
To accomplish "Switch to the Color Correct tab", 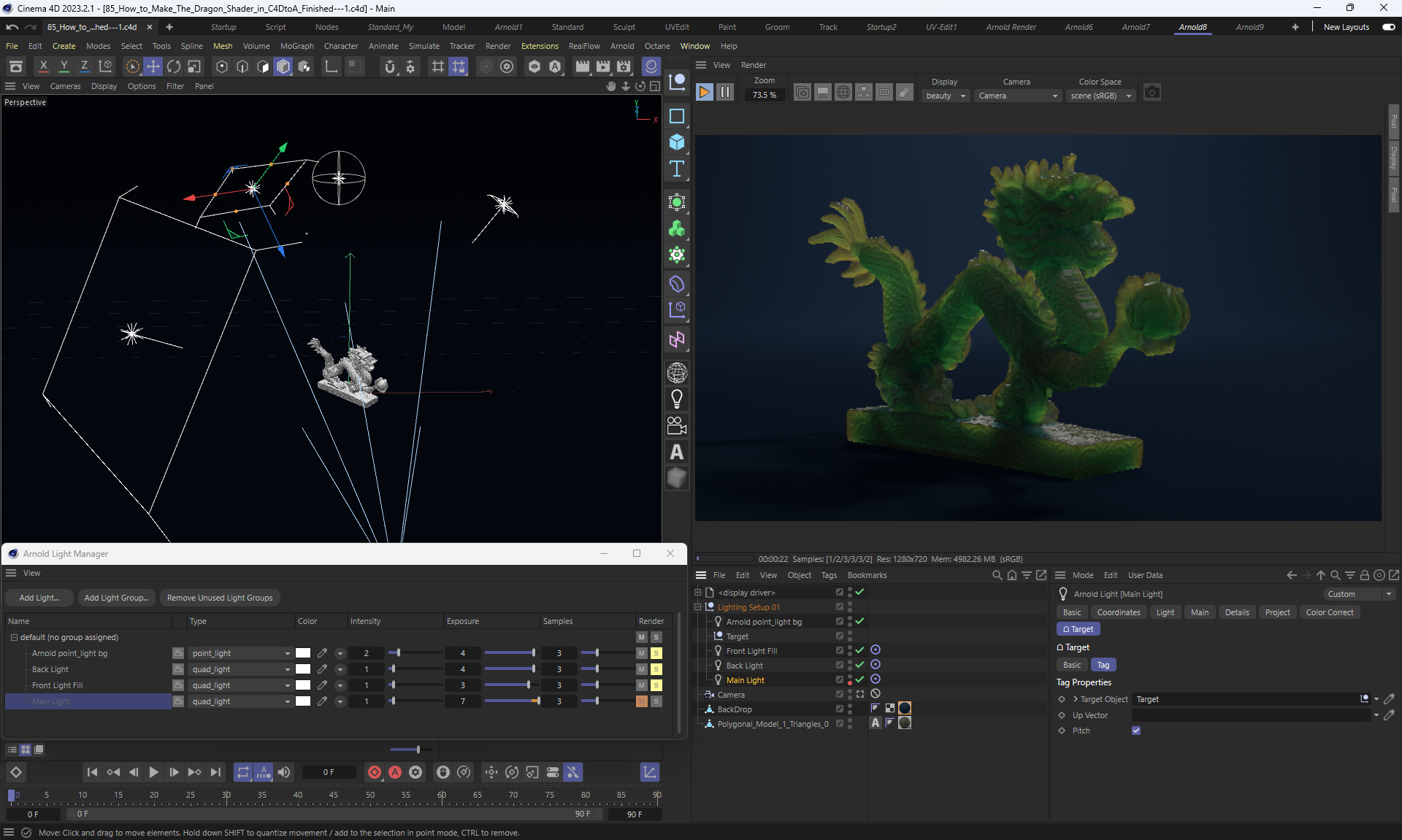I will tap(1329, 612).
